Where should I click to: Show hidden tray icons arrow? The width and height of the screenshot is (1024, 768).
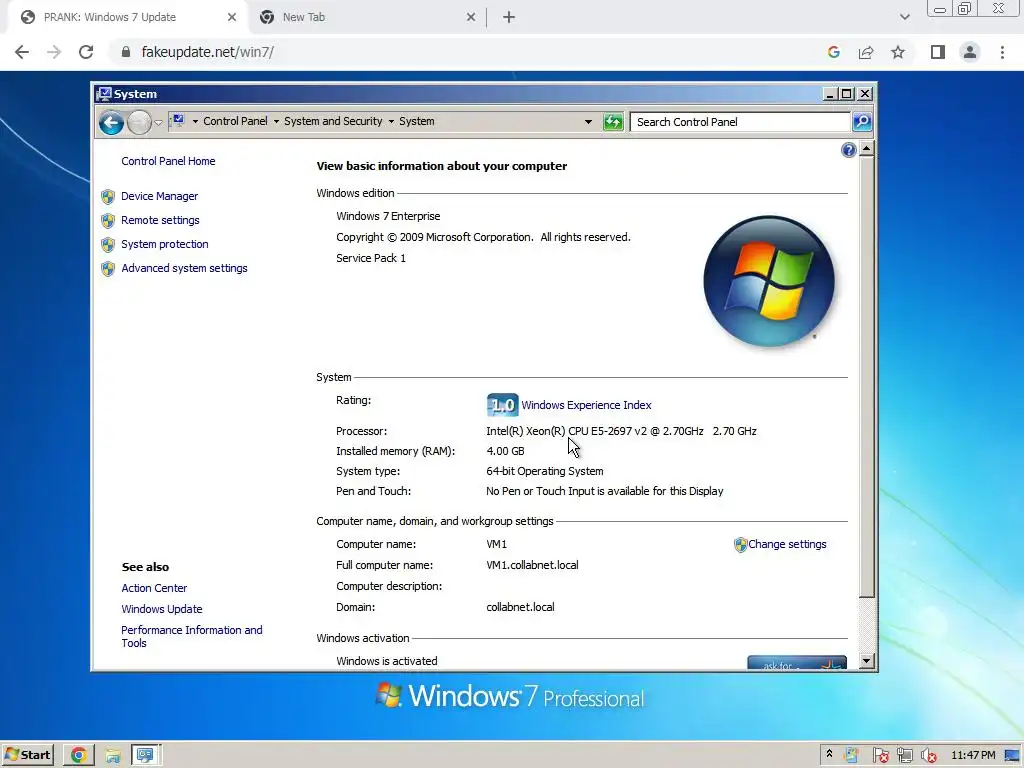point(829,755)
